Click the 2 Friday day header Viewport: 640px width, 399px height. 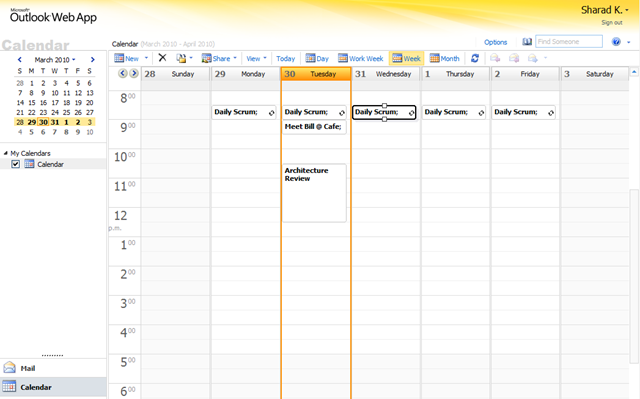tap(525, 74)
